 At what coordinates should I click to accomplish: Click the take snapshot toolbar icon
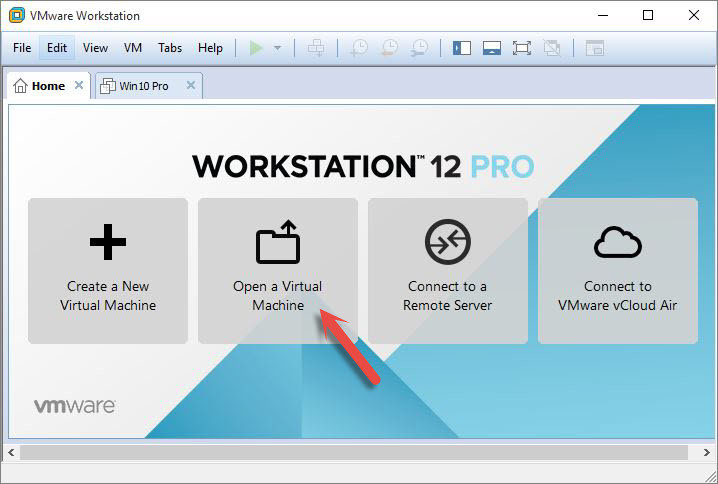tap(358, 48)
